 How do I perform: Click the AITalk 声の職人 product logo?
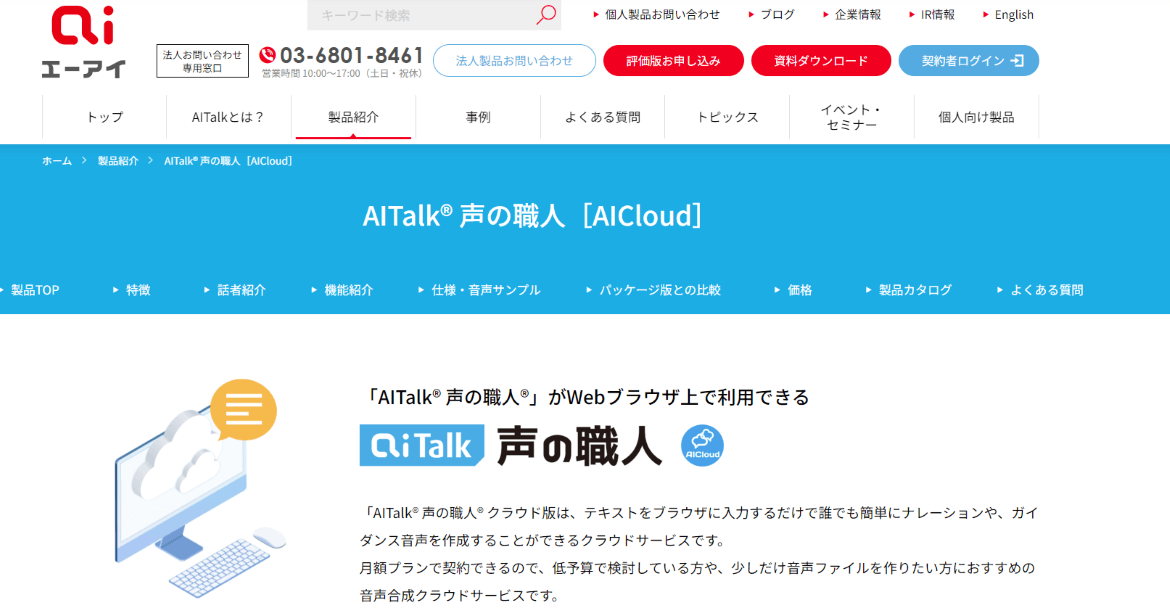[511, 445]
